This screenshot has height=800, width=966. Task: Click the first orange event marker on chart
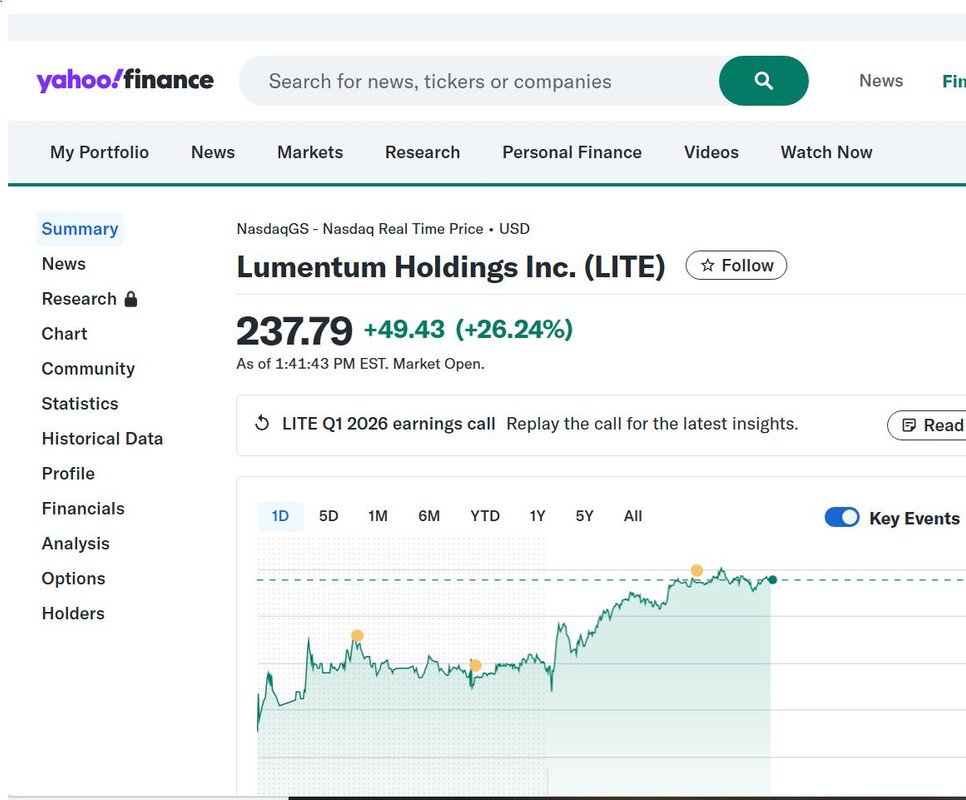357,636
